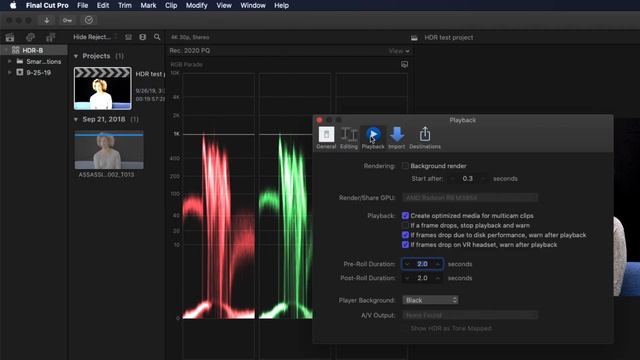Select the 9-25-19 event row
The image size is (640, 360).
click(x=34, y=72)
